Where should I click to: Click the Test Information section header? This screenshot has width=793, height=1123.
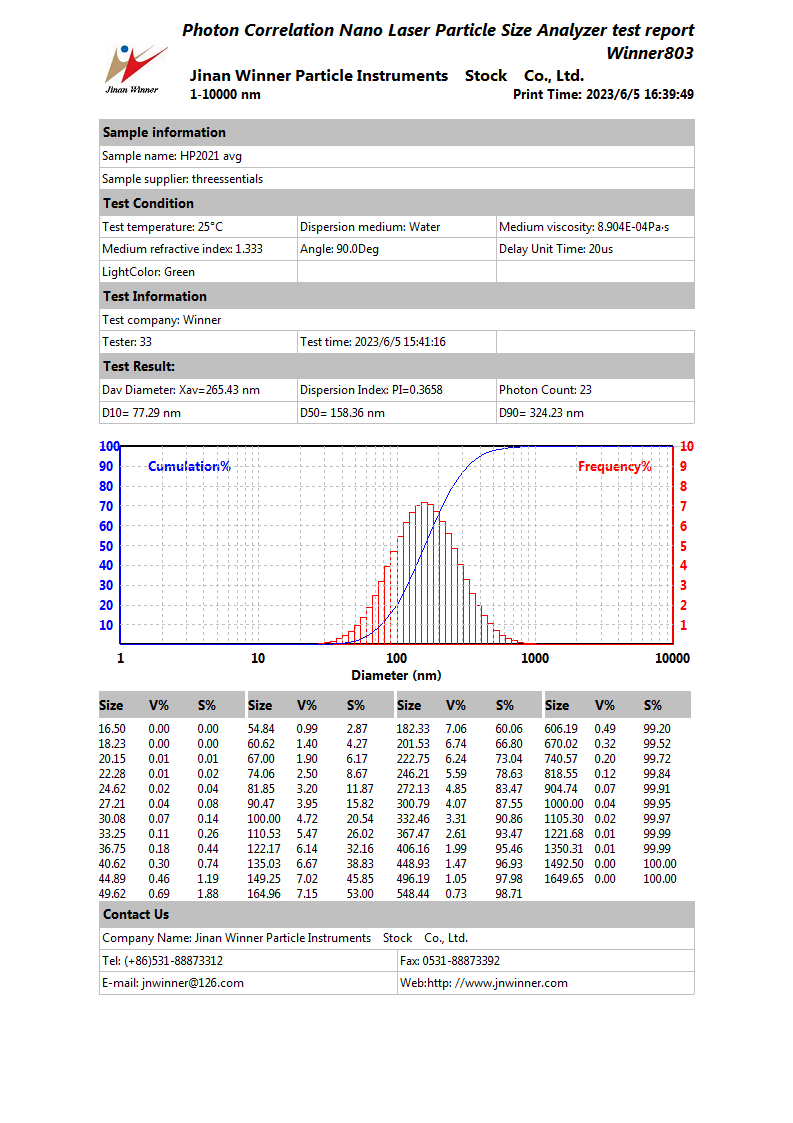[x=155, y=296]
